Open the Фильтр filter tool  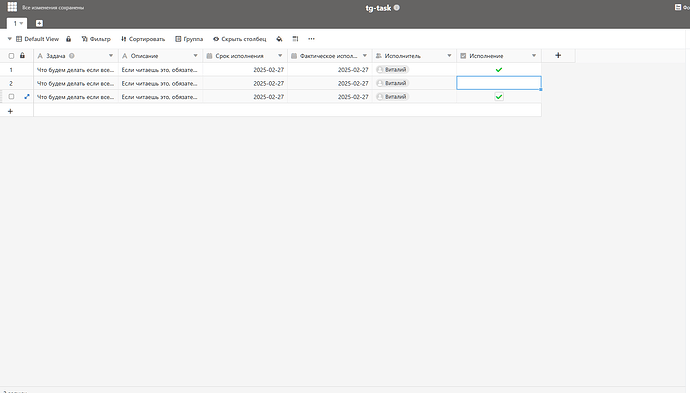pyautogui.click(x=96, y=39)
